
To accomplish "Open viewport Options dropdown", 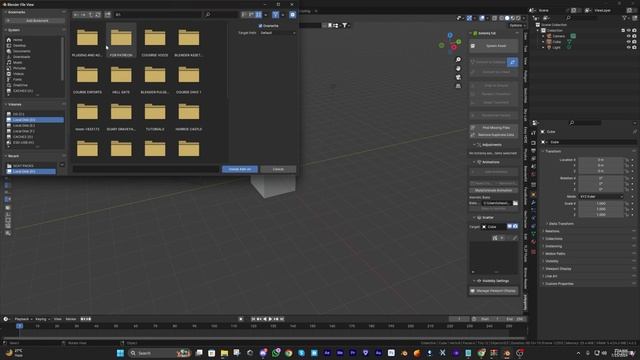I will [516, 25].
